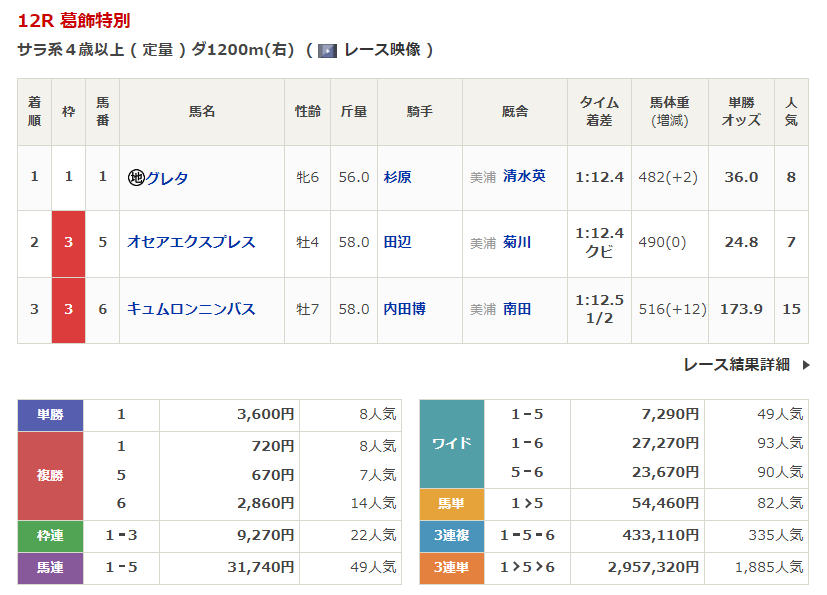Image resolution: width=827 pixels, height=595 pixels.
Task: Open horse page for グレタ
Action: [167, 178]
